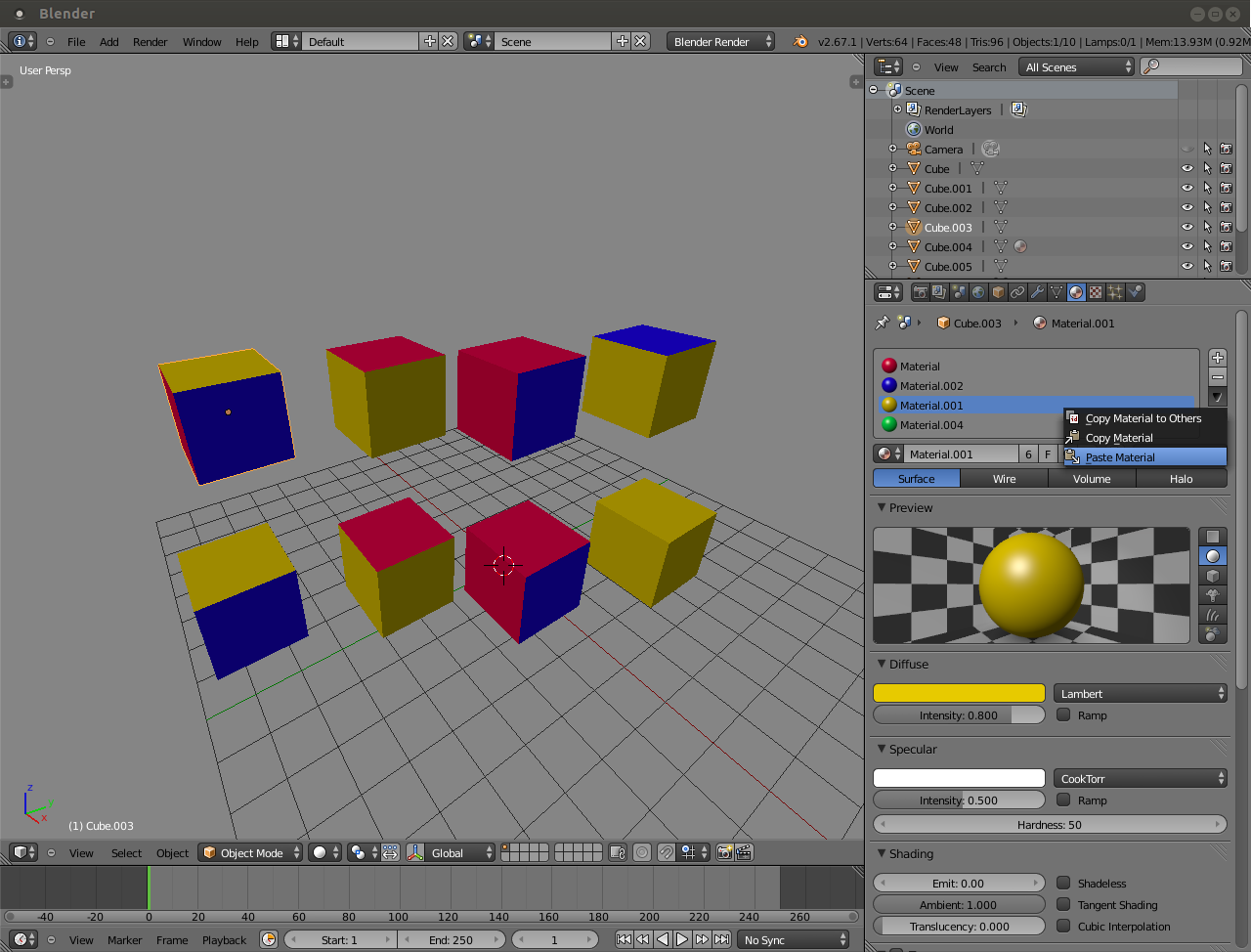1251x952 pixels.
Task: Hide Cube in viewport via eye icon
Action: tap(1187, 168)
